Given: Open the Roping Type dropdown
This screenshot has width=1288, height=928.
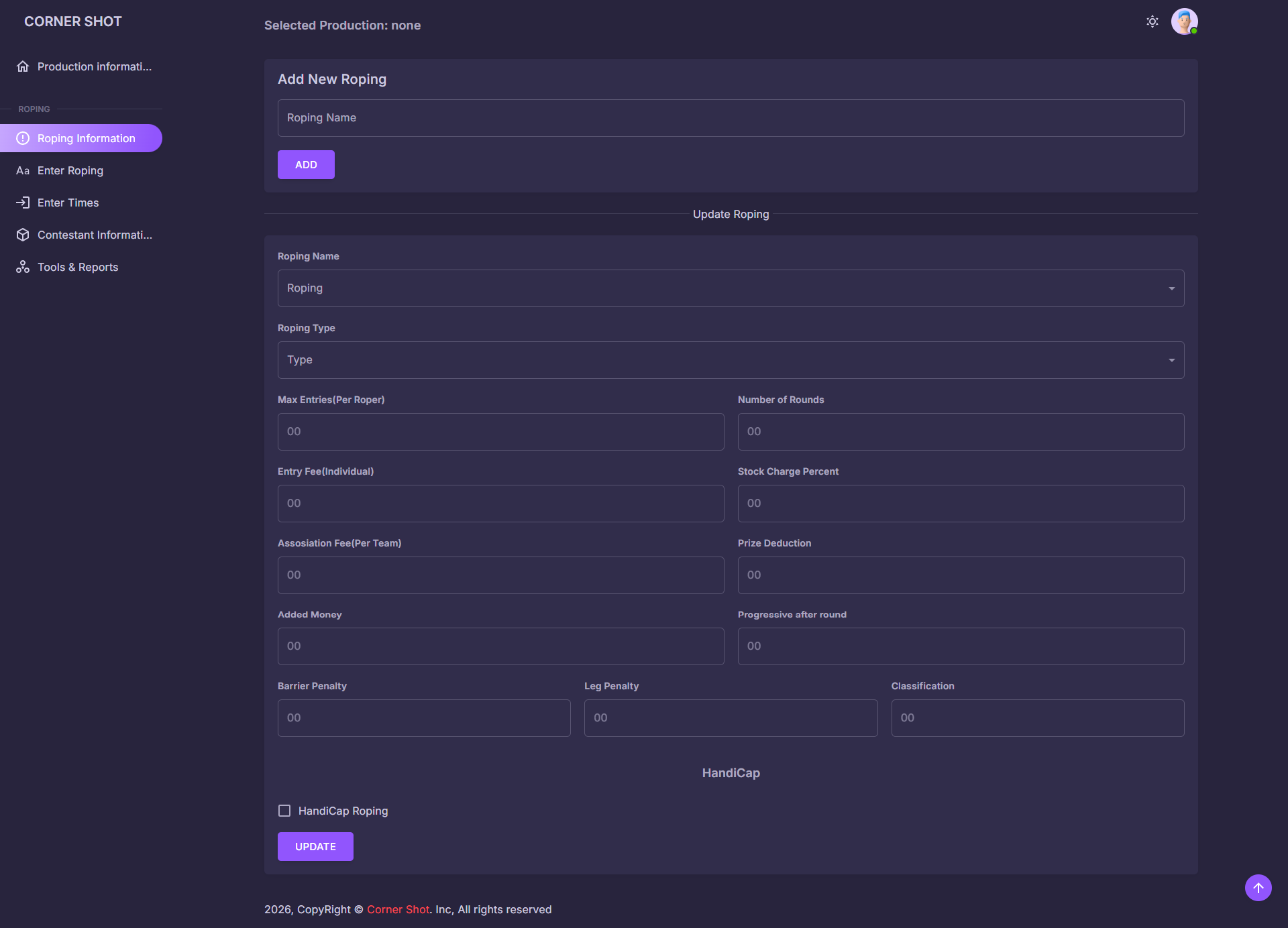Looking at the screenshot, I should 731,360.
